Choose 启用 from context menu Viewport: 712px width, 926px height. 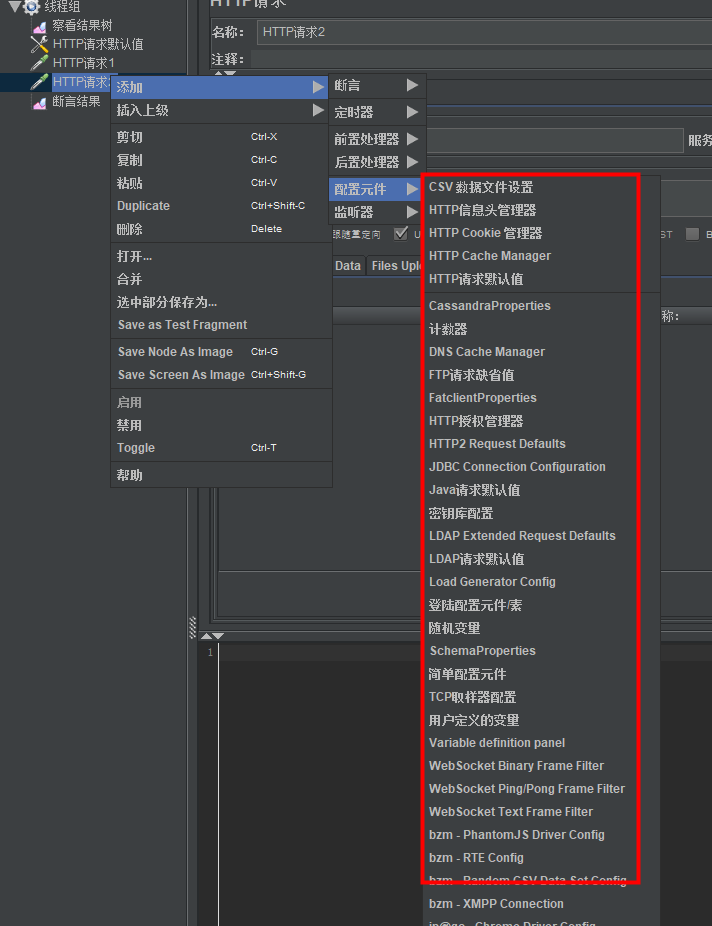tap(221, 403)
